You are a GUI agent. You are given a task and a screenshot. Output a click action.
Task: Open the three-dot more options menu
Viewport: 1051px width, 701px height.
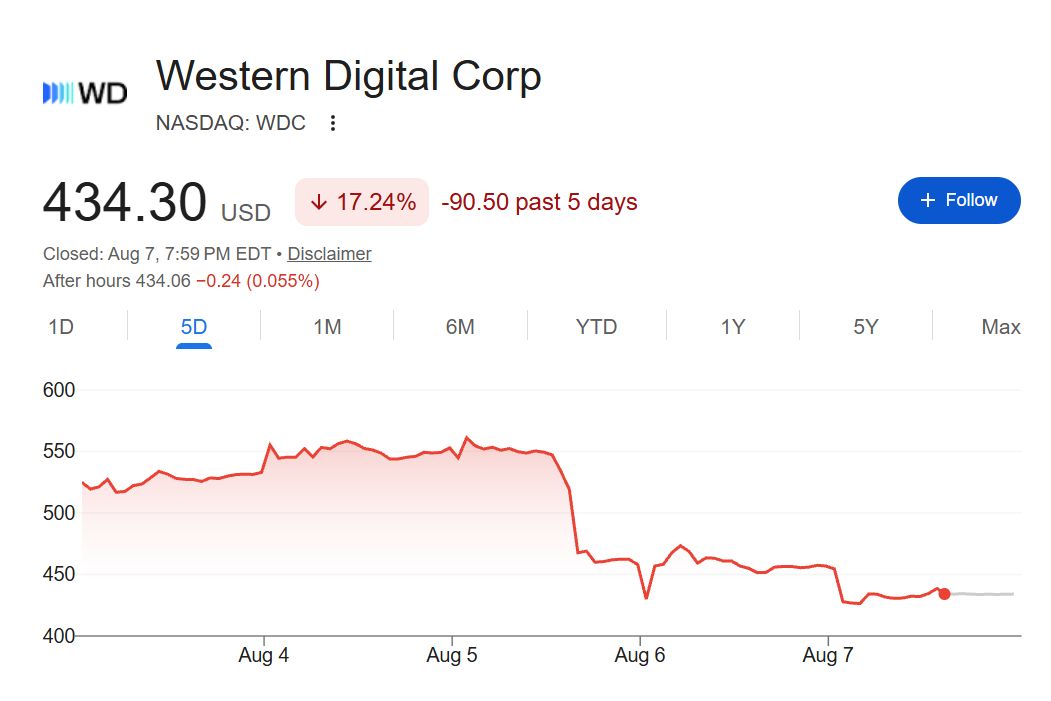(332, 123)
